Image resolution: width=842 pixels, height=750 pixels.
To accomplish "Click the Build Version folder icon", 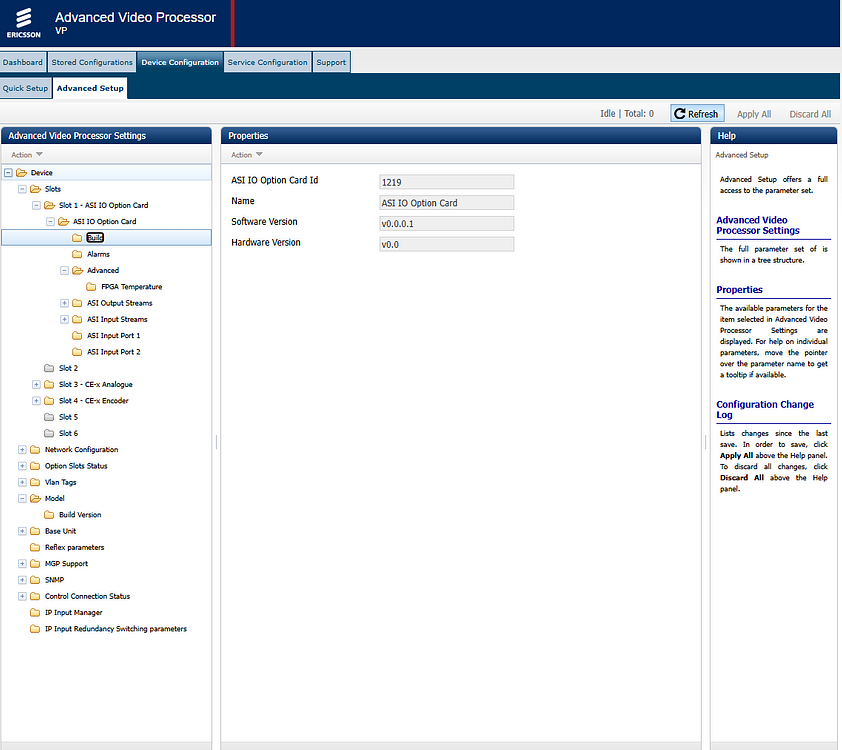I will (x=49, y=514).
